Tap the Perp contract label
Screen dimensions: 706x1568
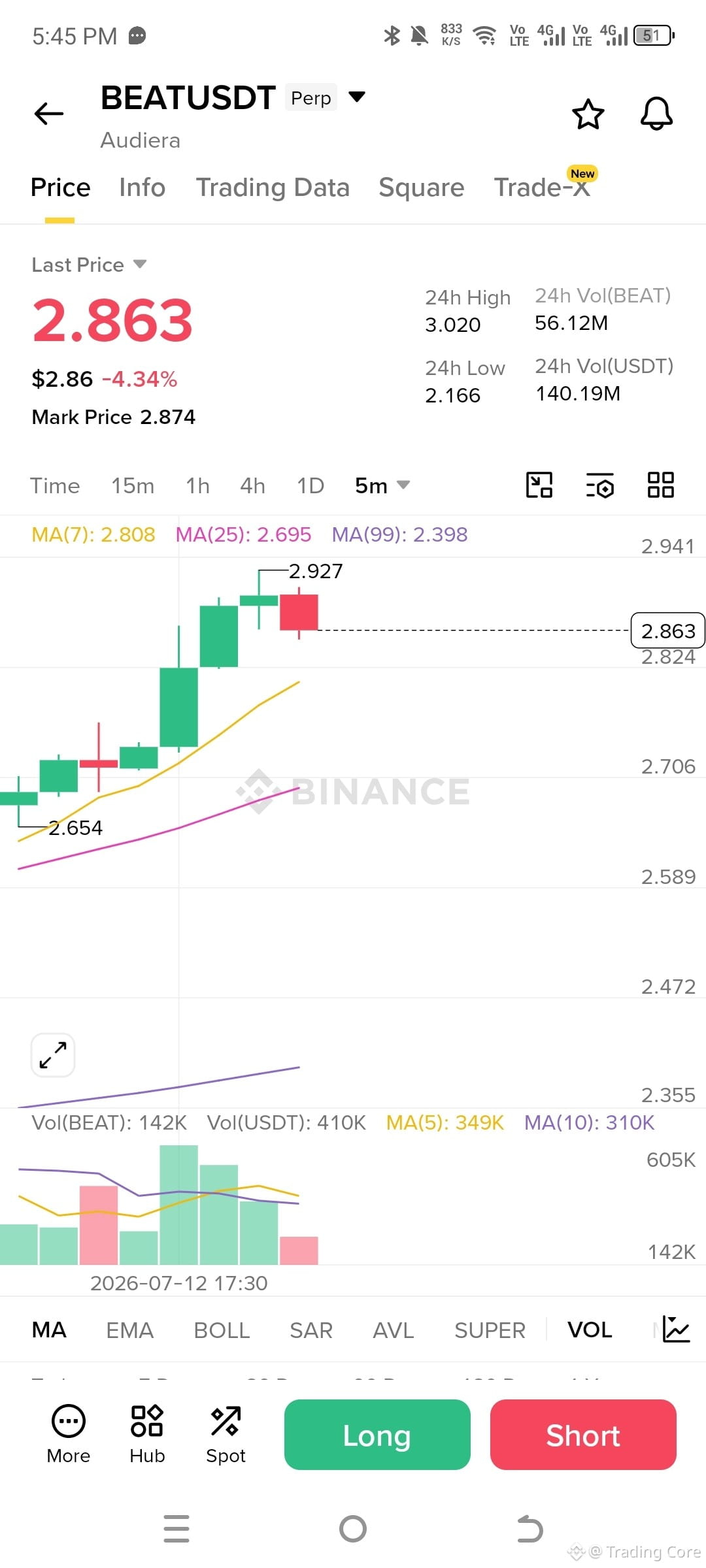pos(311,97)
